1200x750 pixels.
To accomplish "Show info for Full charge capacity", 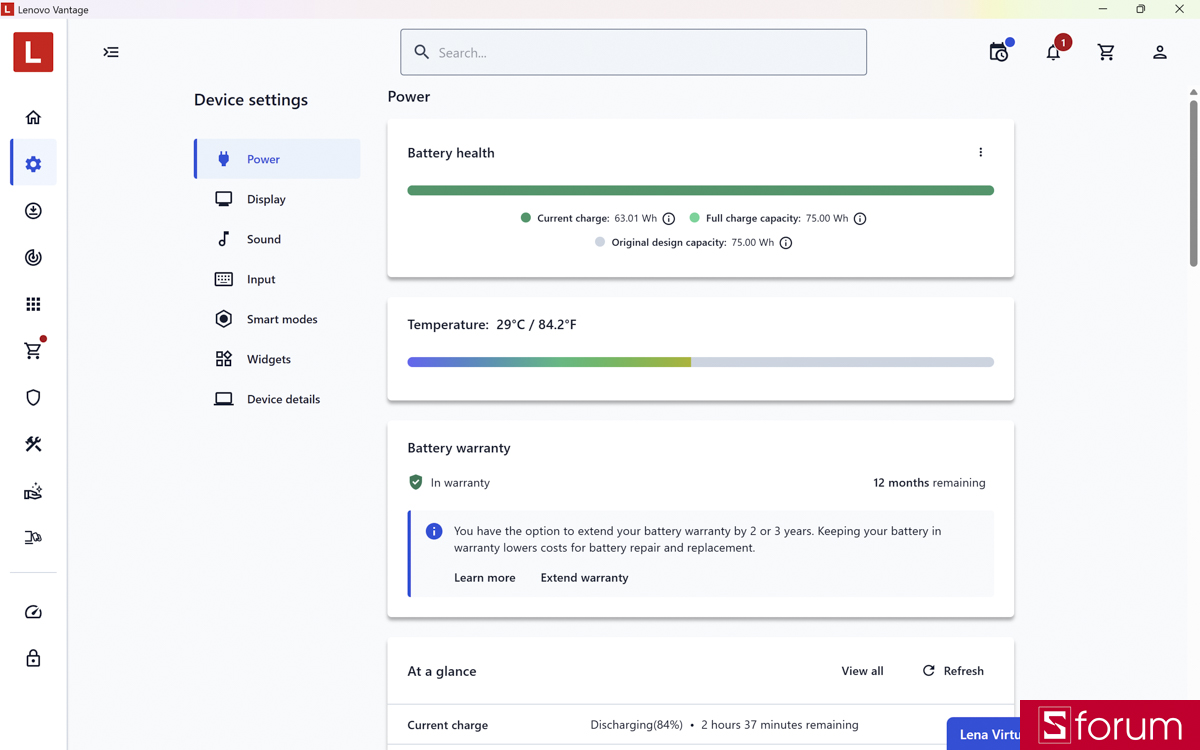I will pos(860,219).
